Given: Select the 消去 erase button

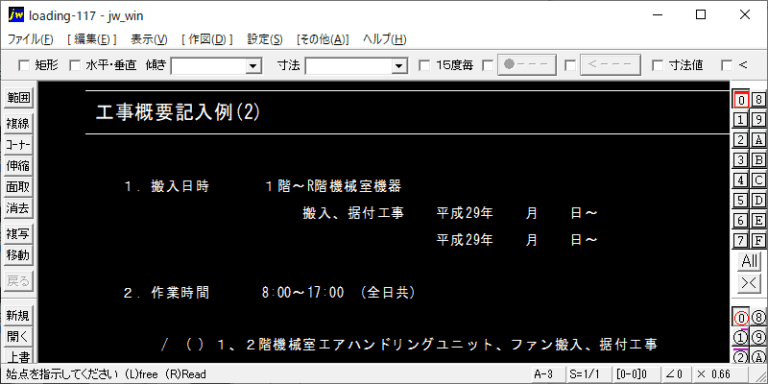Looking at the screenshot, I should pyautogui.click(x=18, y=208).
